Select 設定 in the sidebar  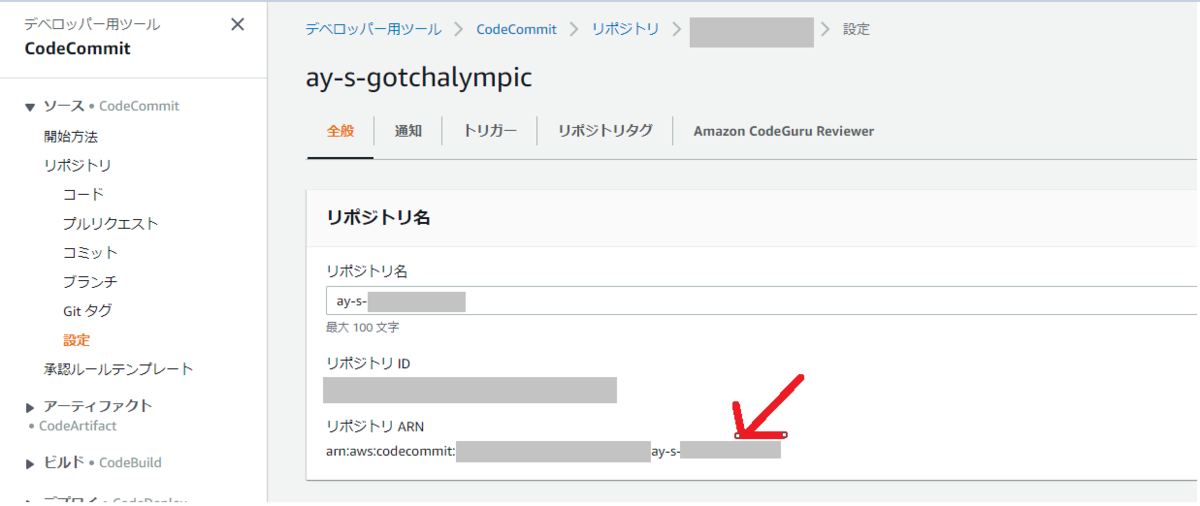pyautogui.click(x=76, y=340)
